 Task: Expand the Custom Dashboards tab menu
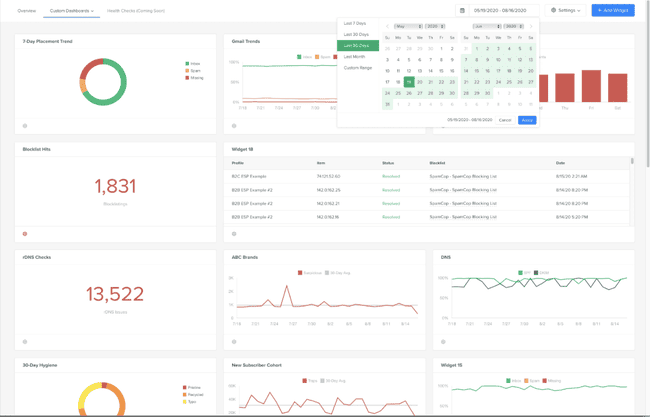(x=71, y=11)
